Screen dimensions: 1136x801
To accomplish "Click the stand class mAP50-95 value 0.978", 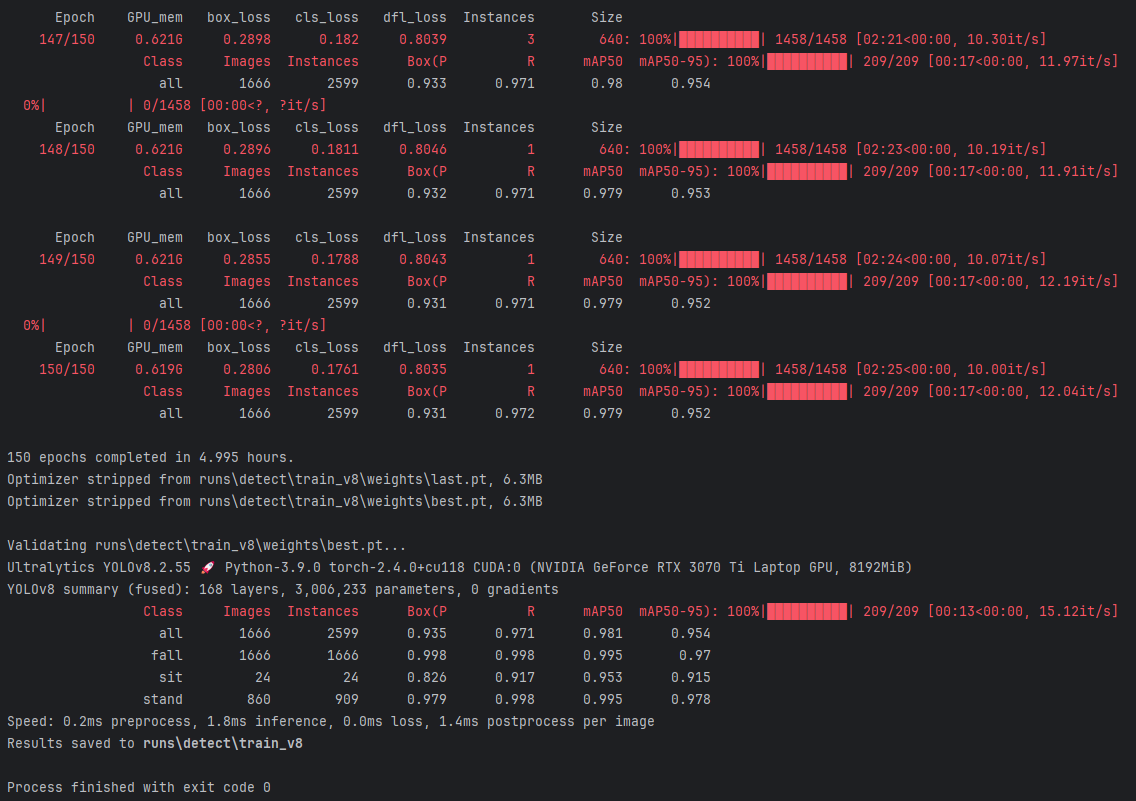I will click(x=690, y=700).
